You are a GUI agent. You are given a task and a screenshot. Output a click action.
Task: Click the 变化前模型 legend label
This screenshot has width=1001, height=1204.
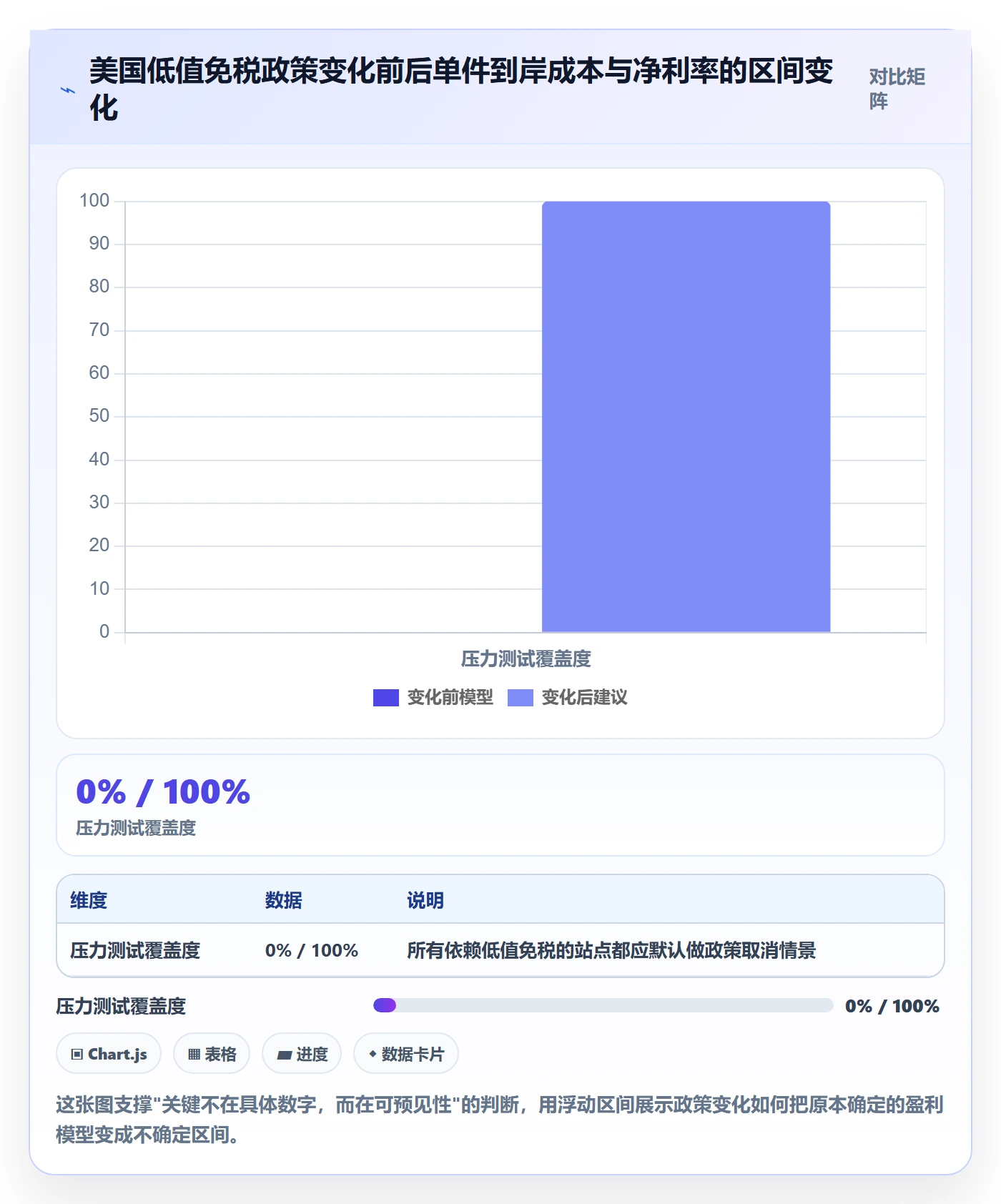click(450, 697)
